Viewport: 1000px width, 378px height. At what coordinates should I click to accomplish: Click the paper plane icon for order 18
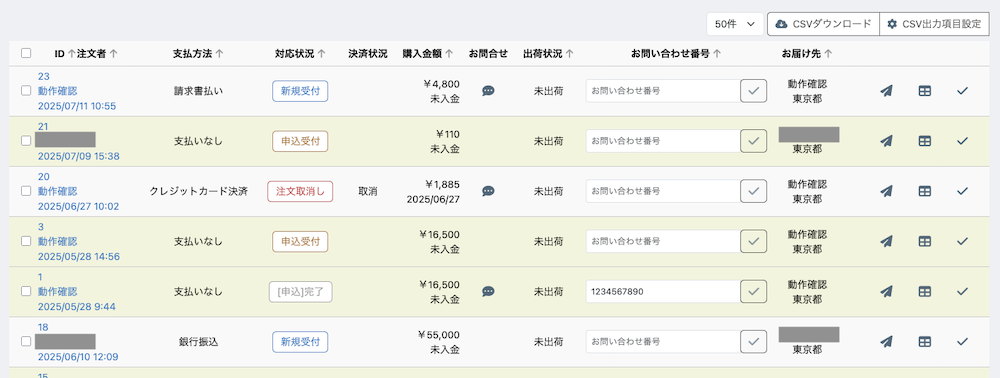(886, 342)
